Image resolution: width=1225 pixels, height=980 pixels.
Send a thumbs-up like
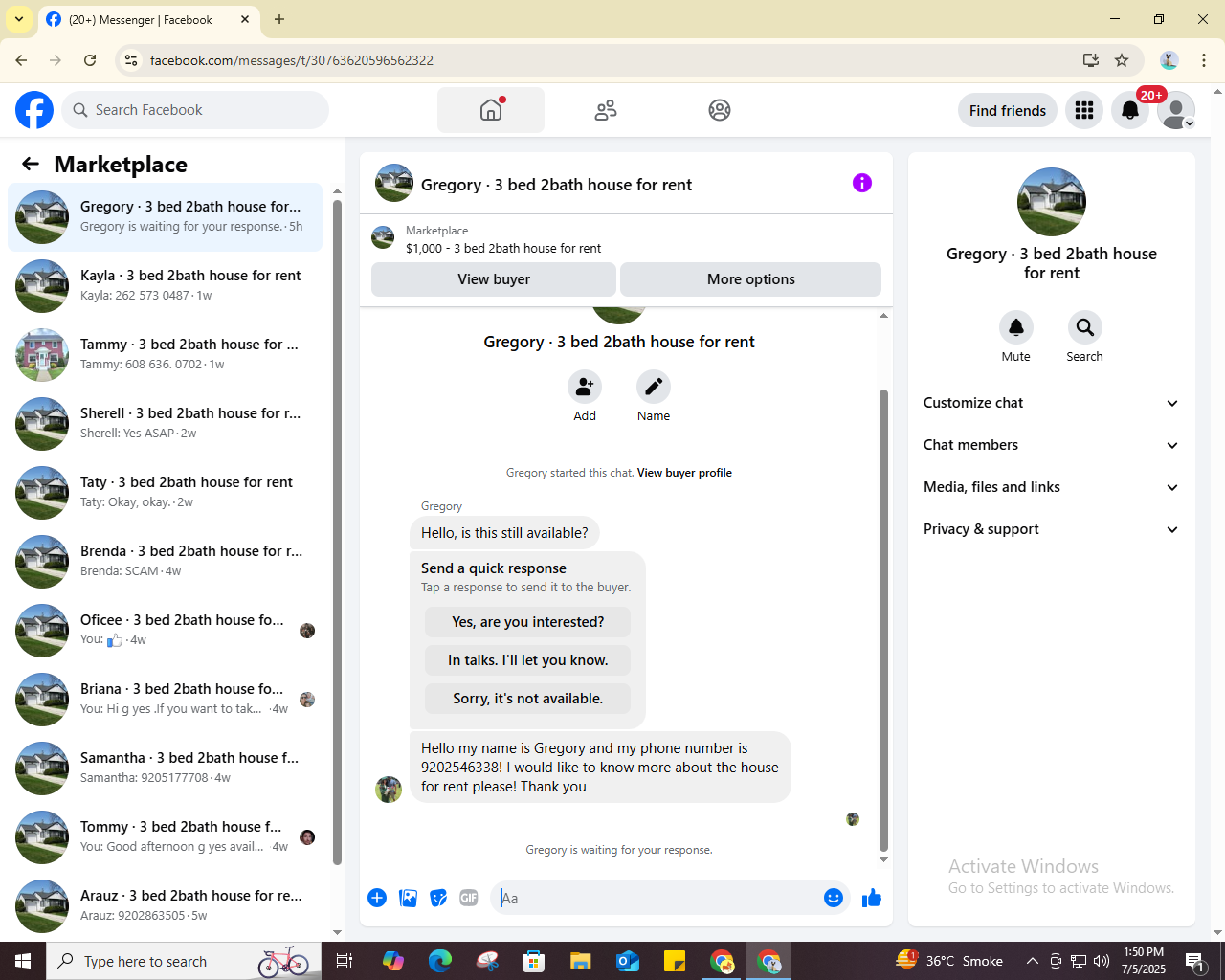872,898
